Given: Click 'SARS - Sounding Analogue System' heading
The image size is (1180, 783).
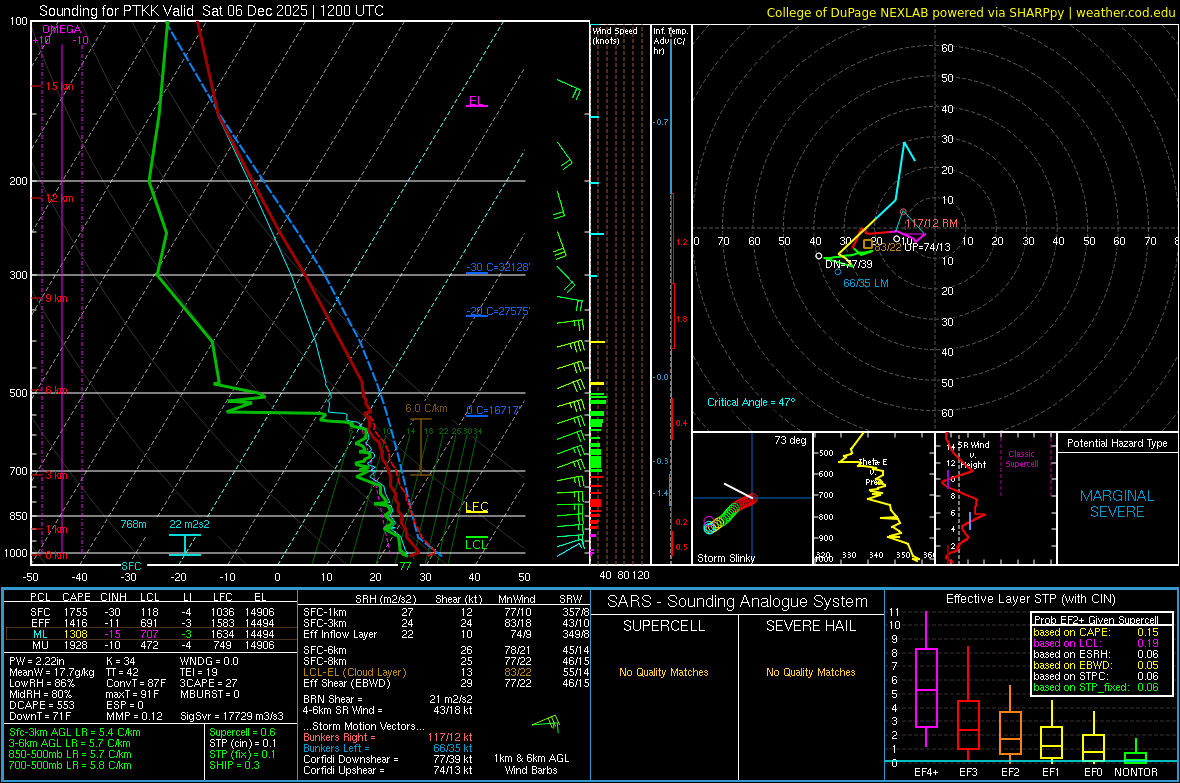Looking at the screenshot, I should point(737,601).
